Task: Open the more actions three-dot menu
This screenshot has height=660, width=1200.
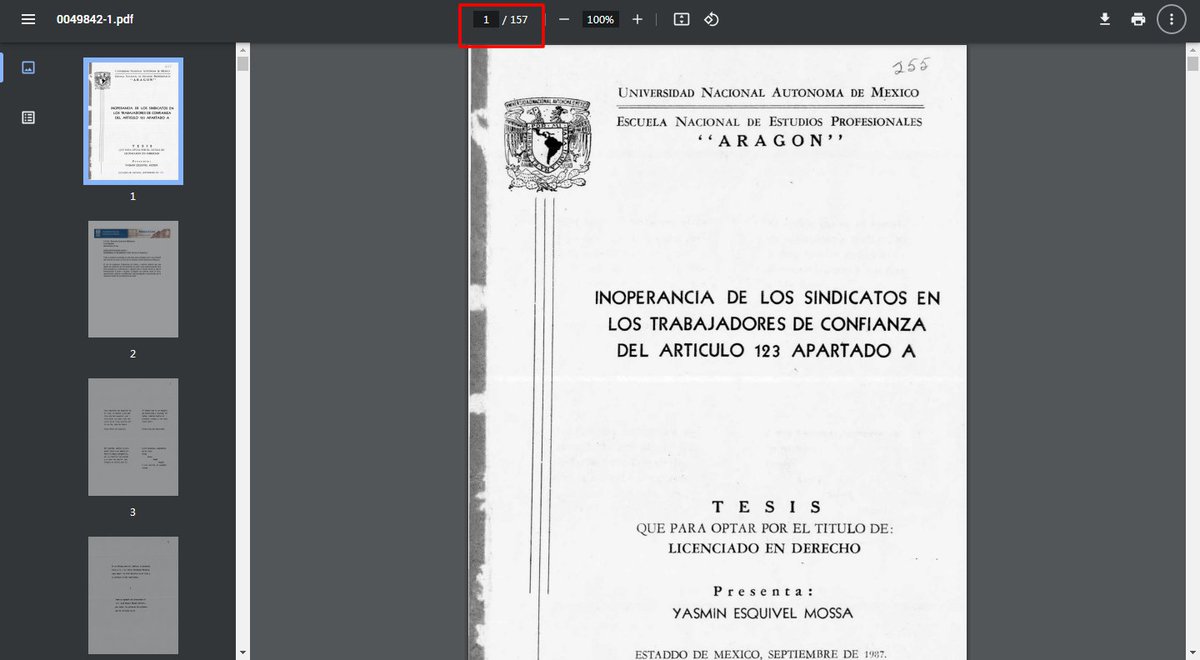Action: 1171,19
